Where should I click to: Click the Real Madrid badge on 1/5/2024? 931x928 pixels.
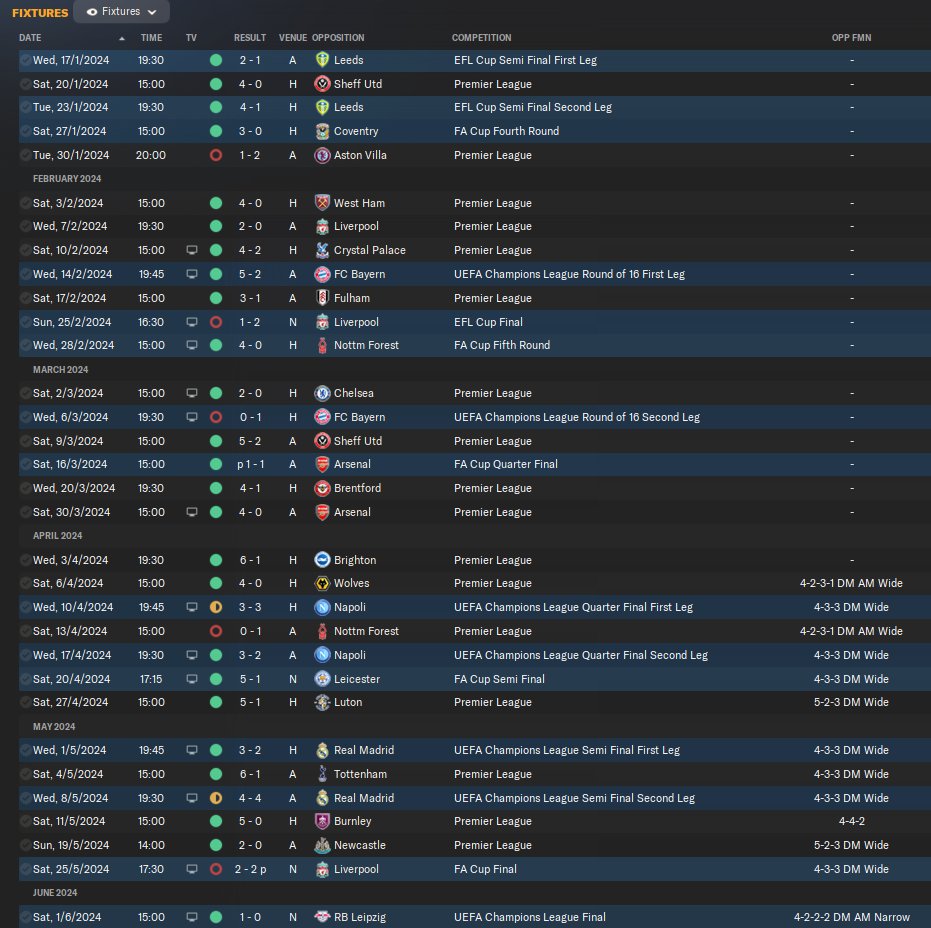[x=322, y=750]
